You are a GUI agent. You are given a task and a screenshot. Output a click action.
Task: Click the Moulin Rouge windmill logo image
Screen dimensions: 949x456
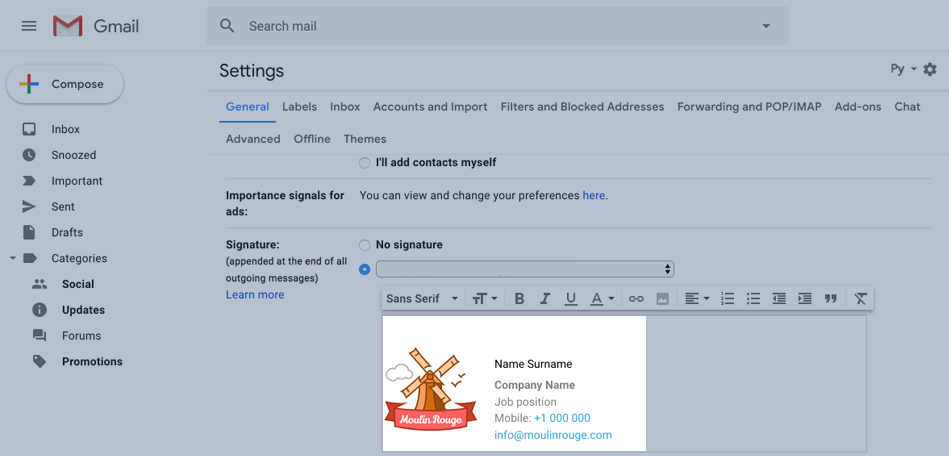tap(430, 389)
